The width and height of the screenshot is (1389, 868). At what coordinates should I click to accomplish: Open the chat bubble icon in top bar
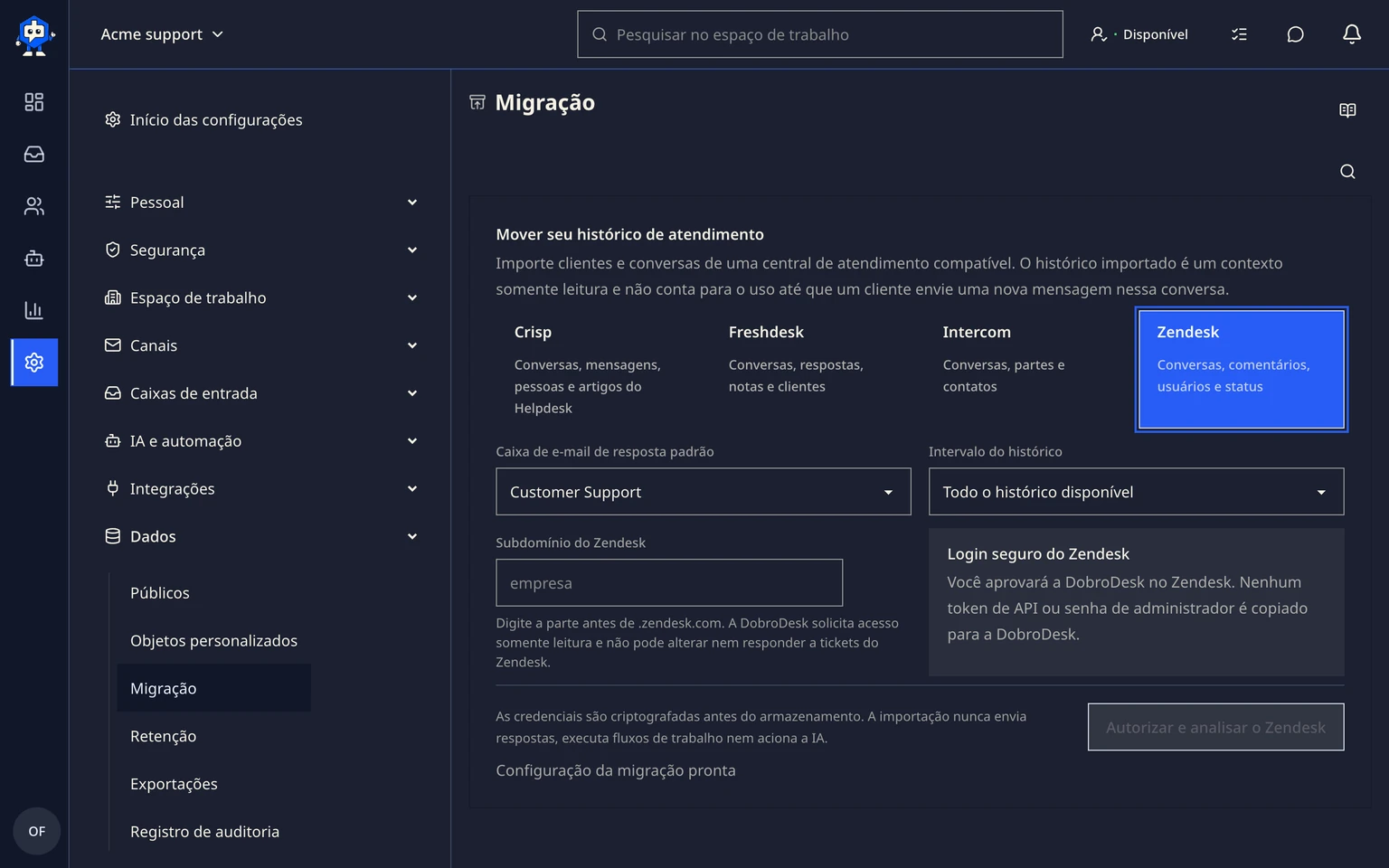click(x=1295, y=34)
